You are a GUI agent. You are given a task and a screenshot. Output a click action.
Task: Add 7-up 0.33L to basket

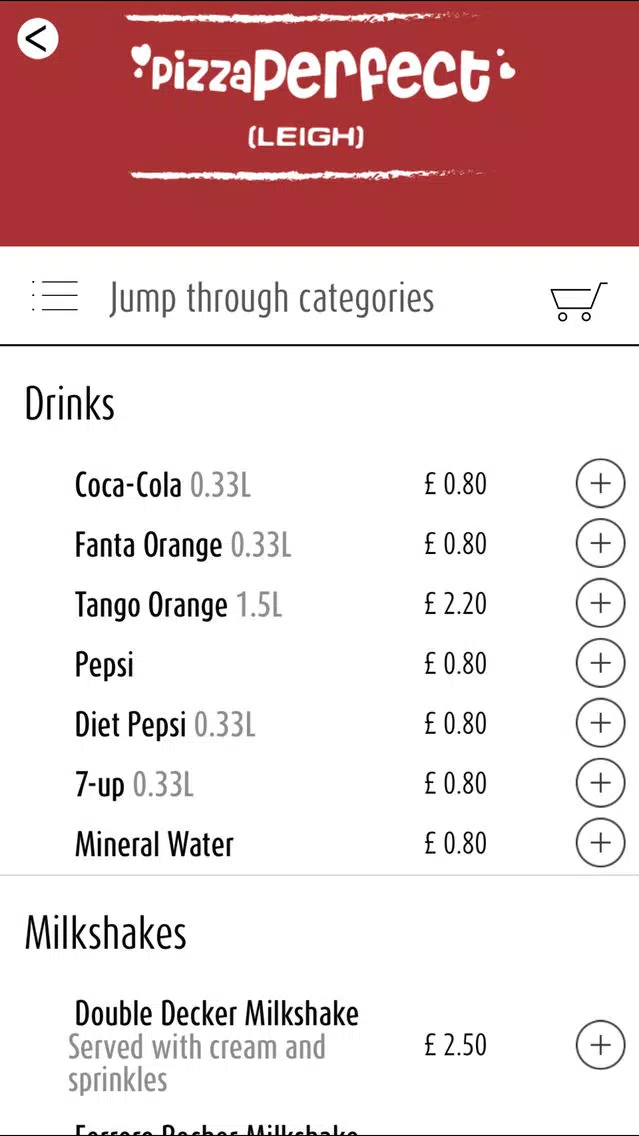[x=600, y=782]
